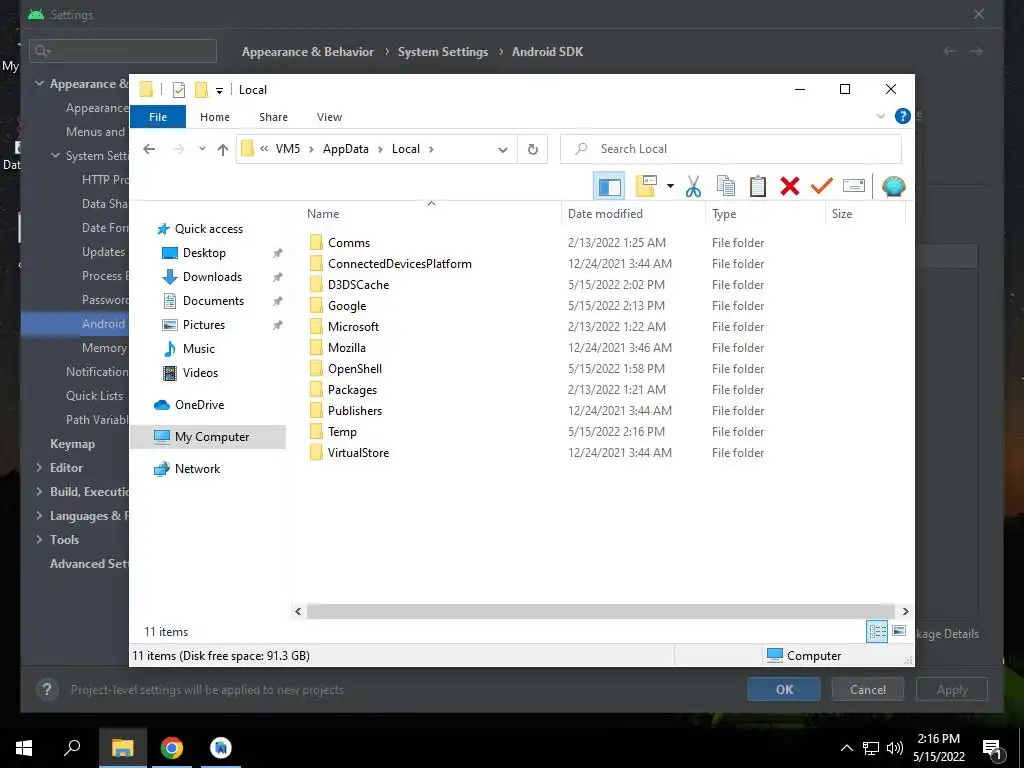Screen dimensions: 1024x768
Task: Expand the ribbon with the chevron
Action: [x=880, y=116]
